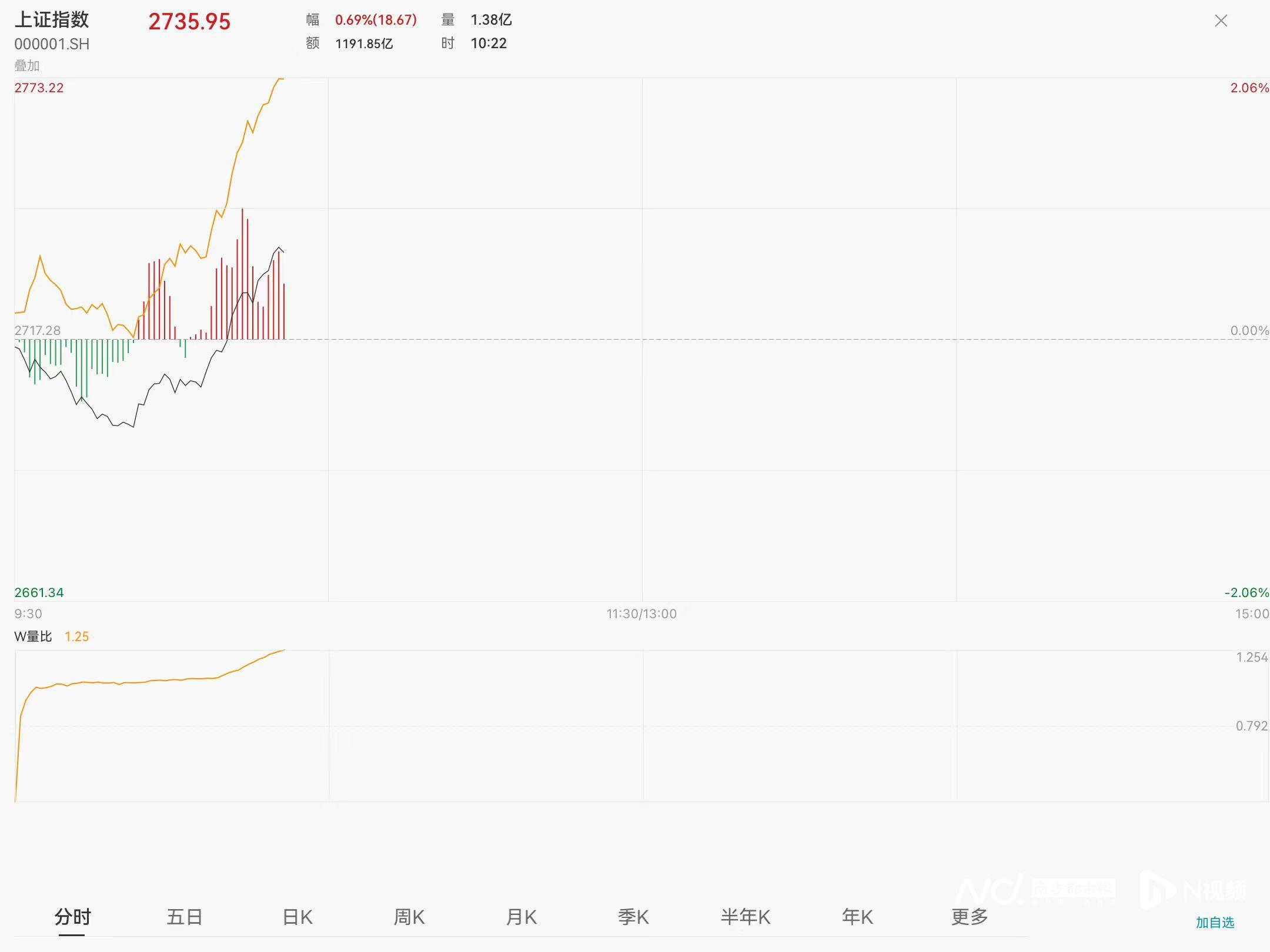
Task: Switch to the 年K yearly tab
Action: [857, 917]
